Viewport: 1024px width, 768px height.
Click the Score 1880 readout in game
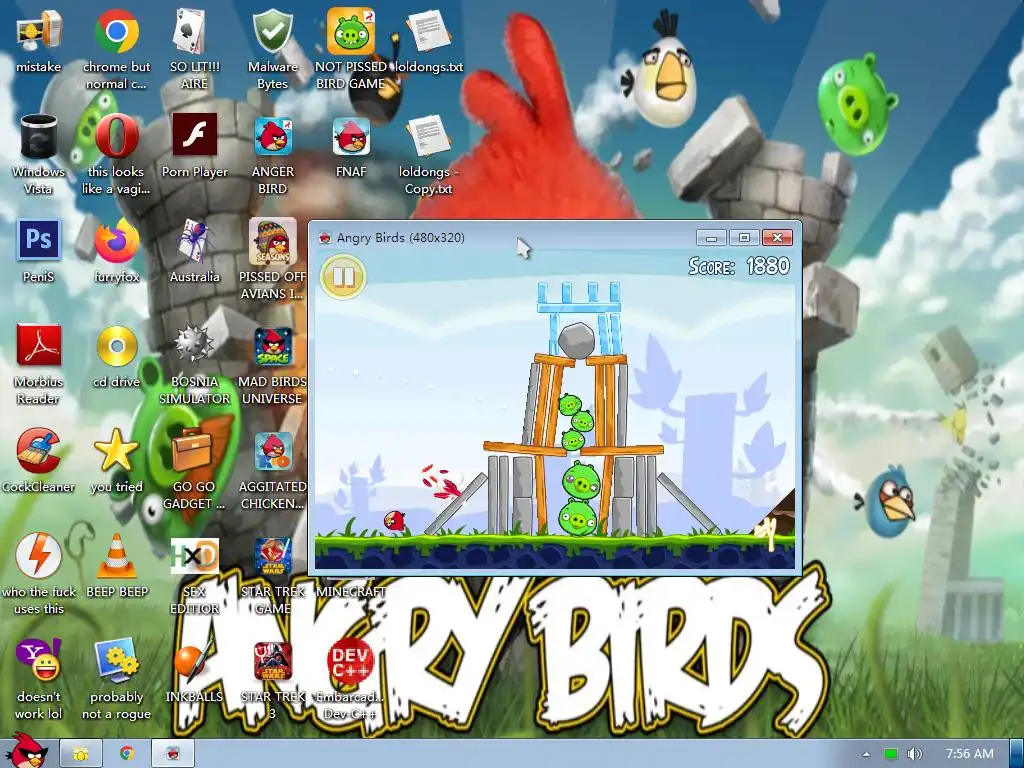(739, 266)
